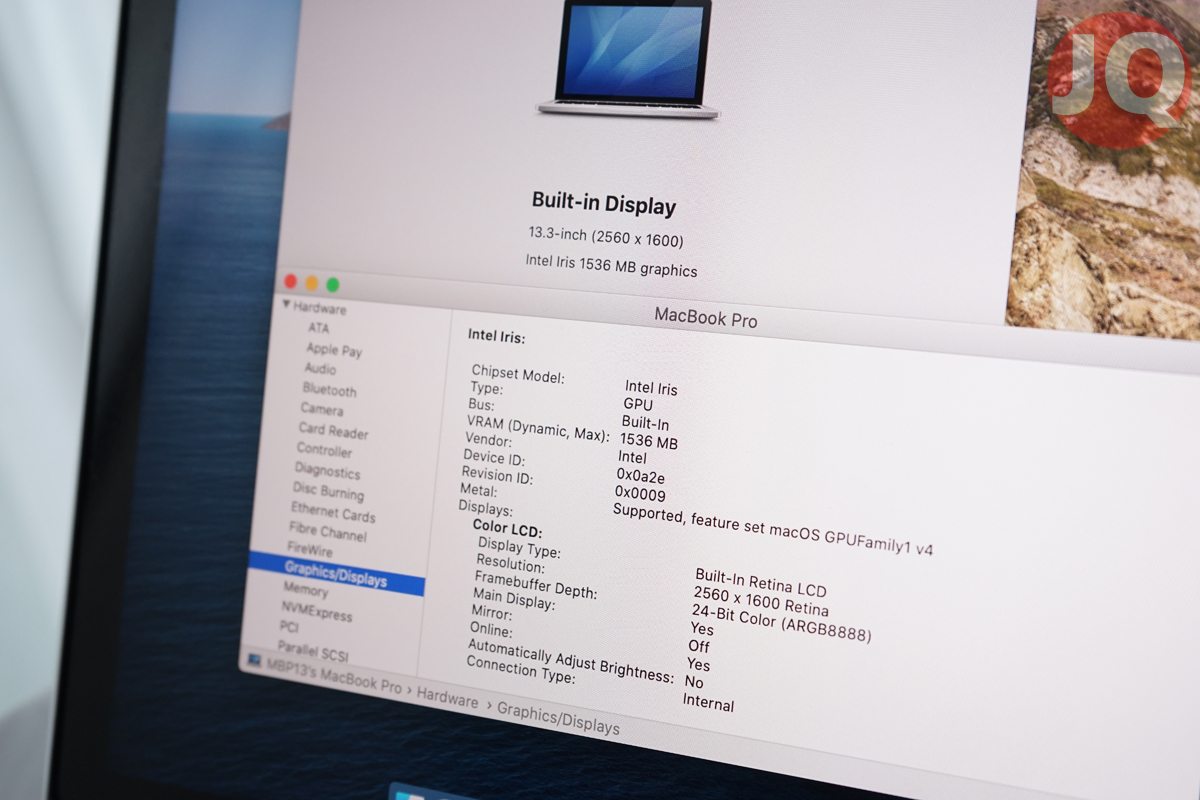
Task: Select NVMExpress in the sidebar
Action: click(x=316, y=611)
